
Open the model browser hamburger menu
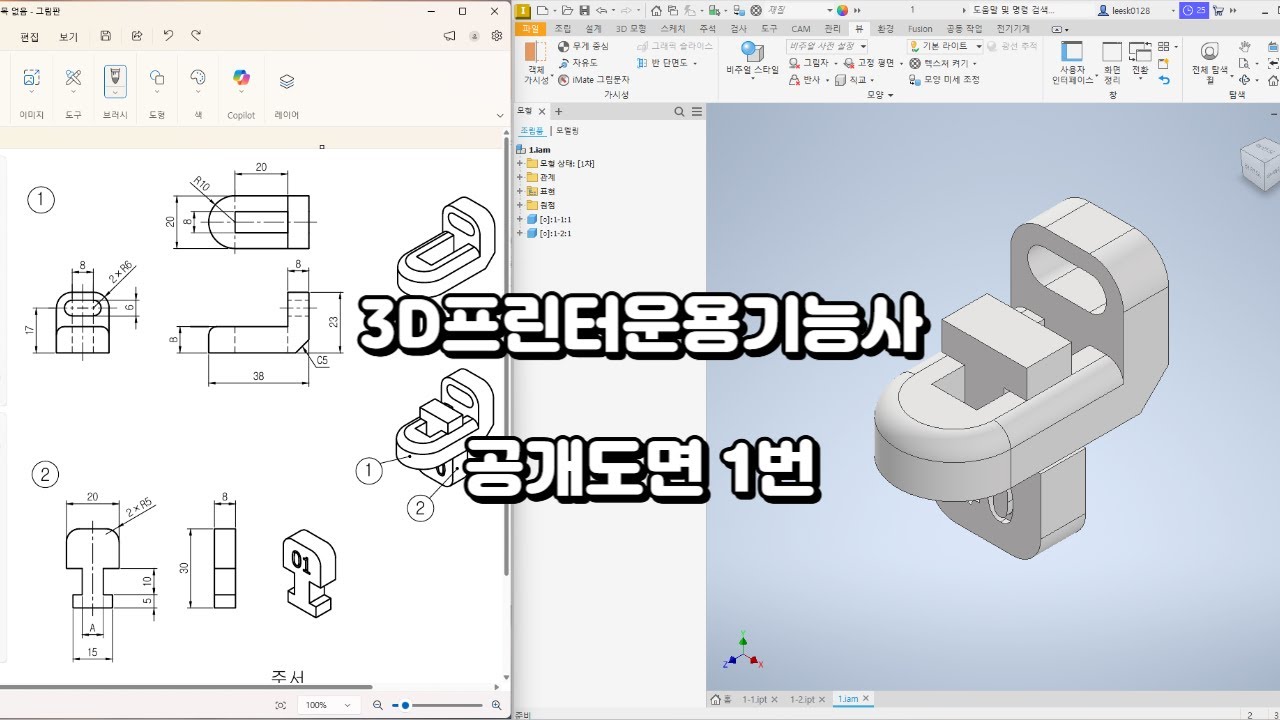click(697, 112)
